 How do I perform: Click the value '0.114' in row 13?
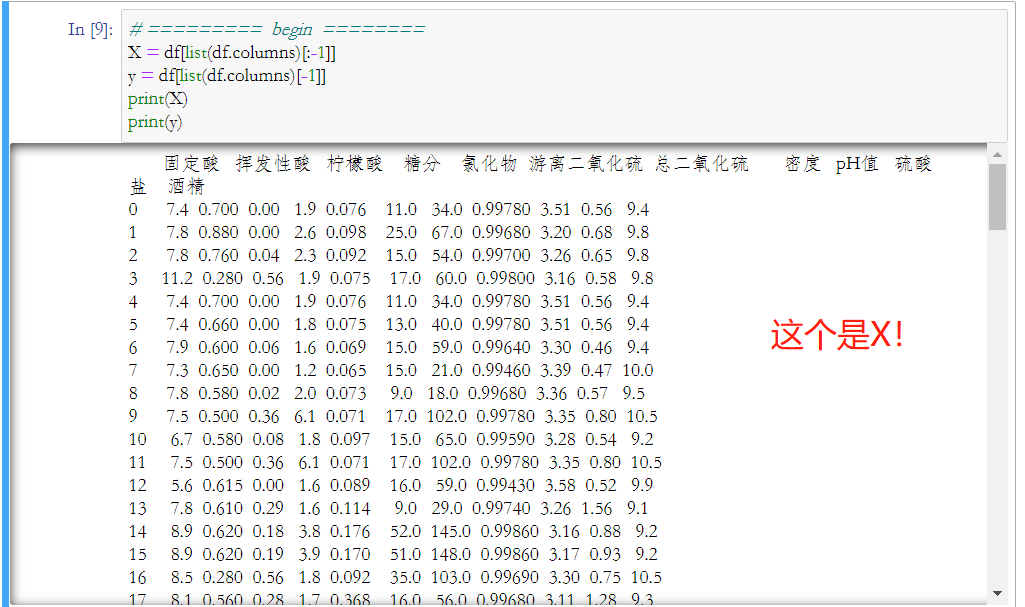point(350,508)
